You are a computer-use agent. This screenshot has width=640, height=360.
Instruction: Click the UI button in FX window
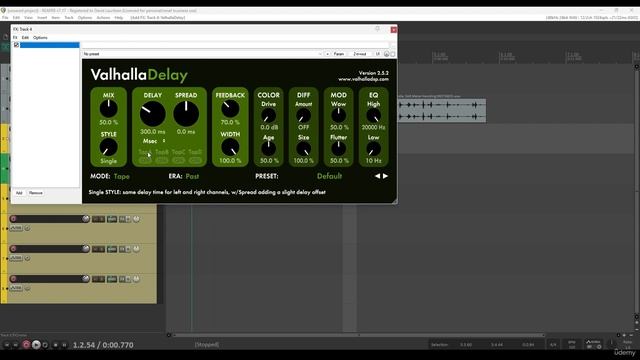tap(378, 54)
